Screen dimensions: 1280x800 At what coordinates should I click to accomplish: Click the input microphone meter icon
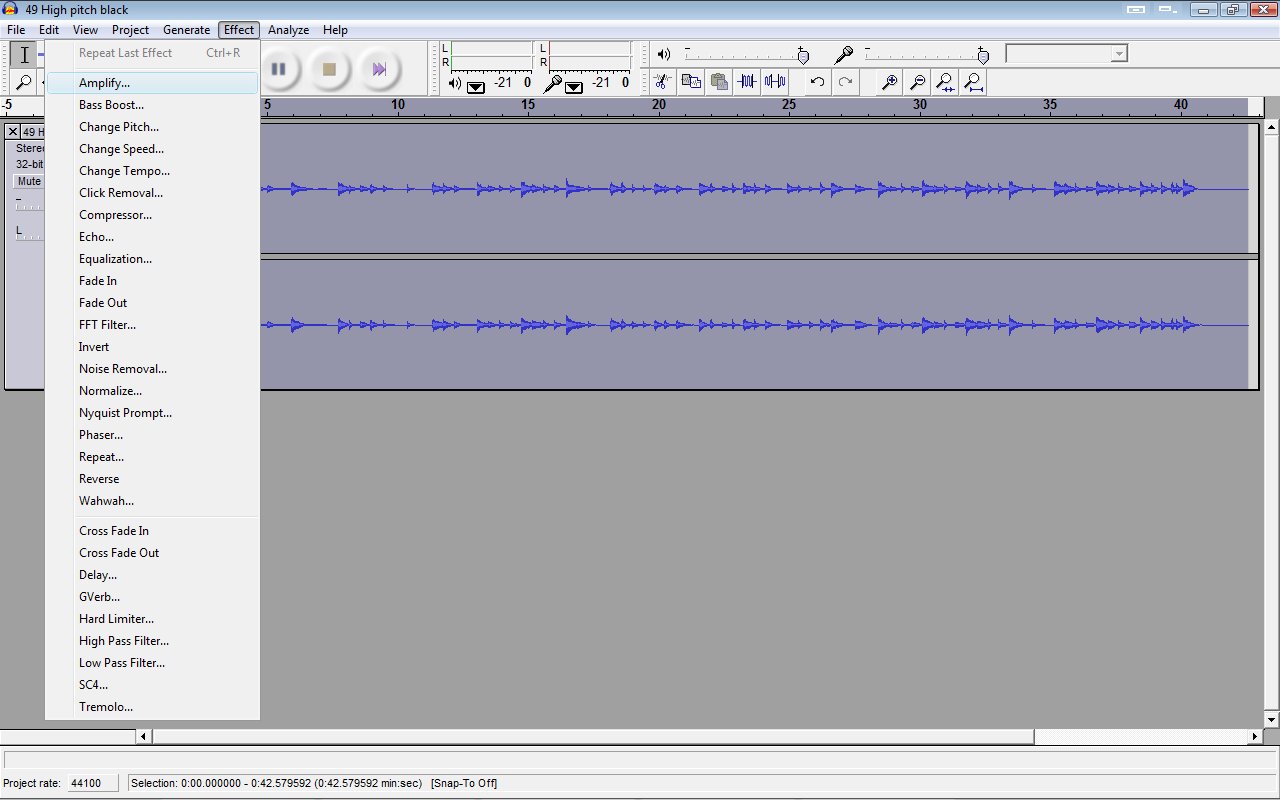point(551,83)
